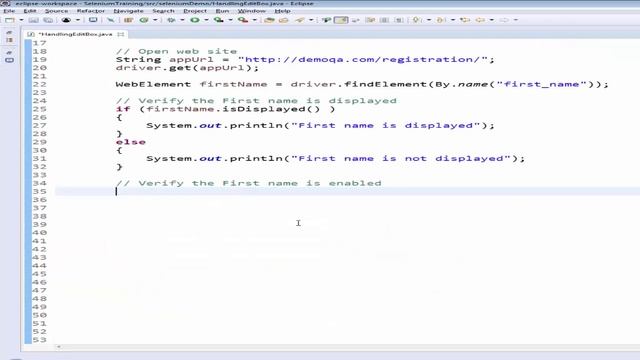Click the Coverage run toolbar icon
The image size is (640, 360).
pyautogui.click(x=219, y=20)
